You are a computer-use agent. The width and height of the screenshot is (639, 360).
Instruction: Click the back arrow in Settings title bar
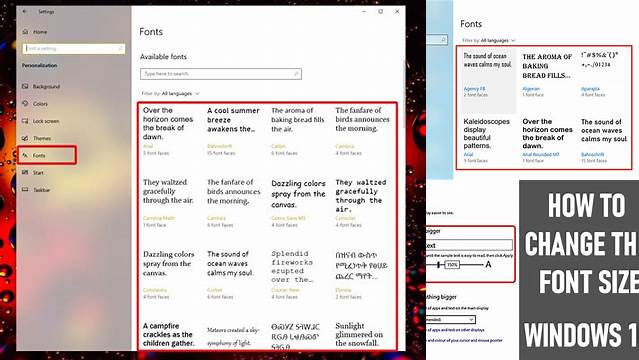click(x=25, y=11)
